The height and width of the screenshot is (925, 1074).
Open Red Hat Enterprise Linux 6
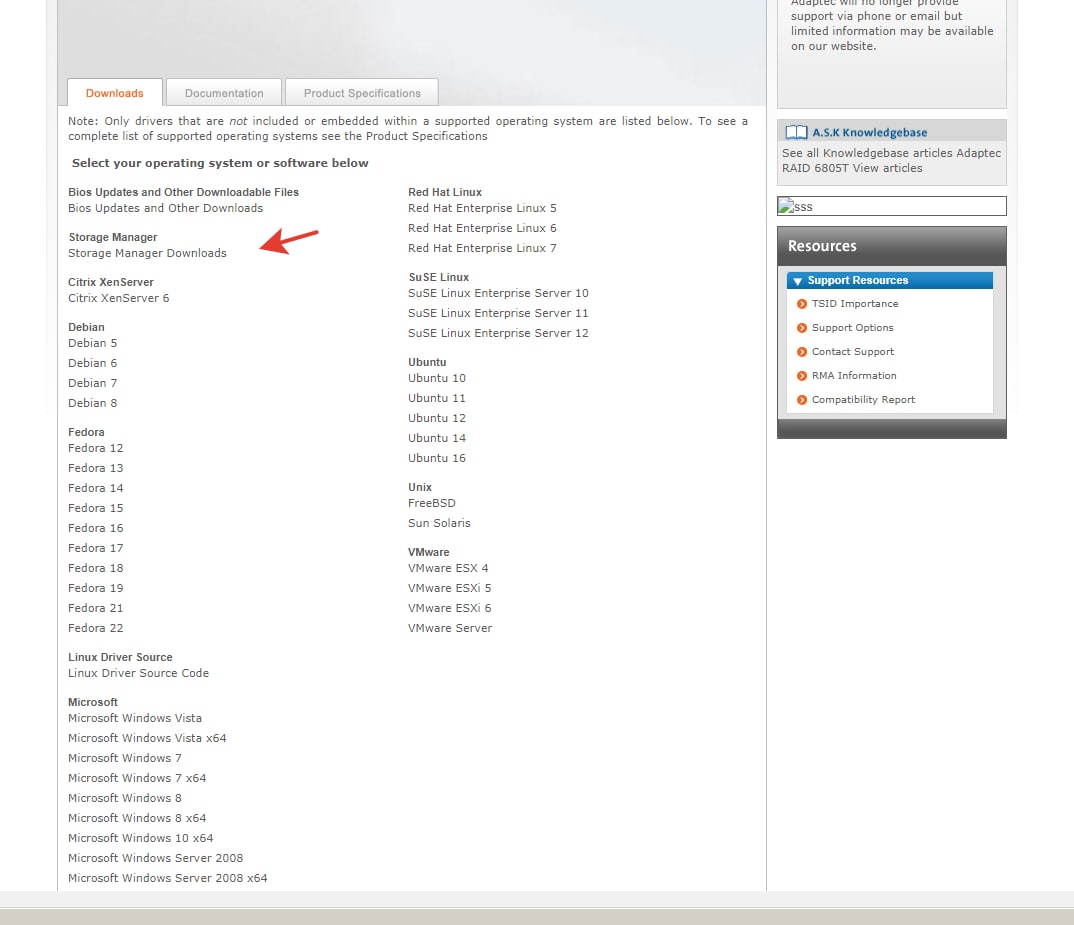click(482, 227)
